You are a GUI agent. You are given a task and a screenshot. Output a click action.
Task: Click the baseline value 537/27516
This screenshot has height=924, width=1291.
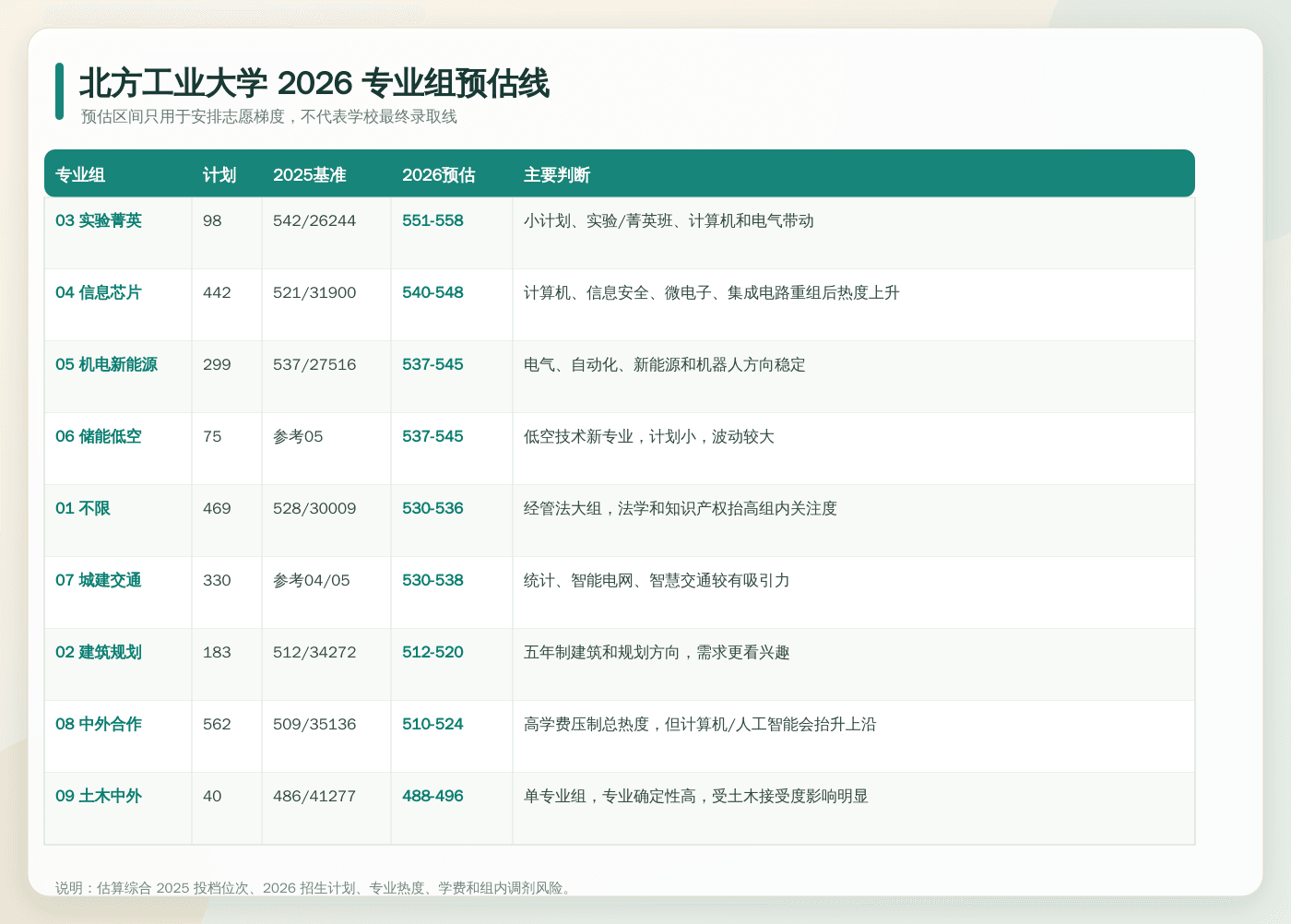pyautogui.click(x=314, y=364)
